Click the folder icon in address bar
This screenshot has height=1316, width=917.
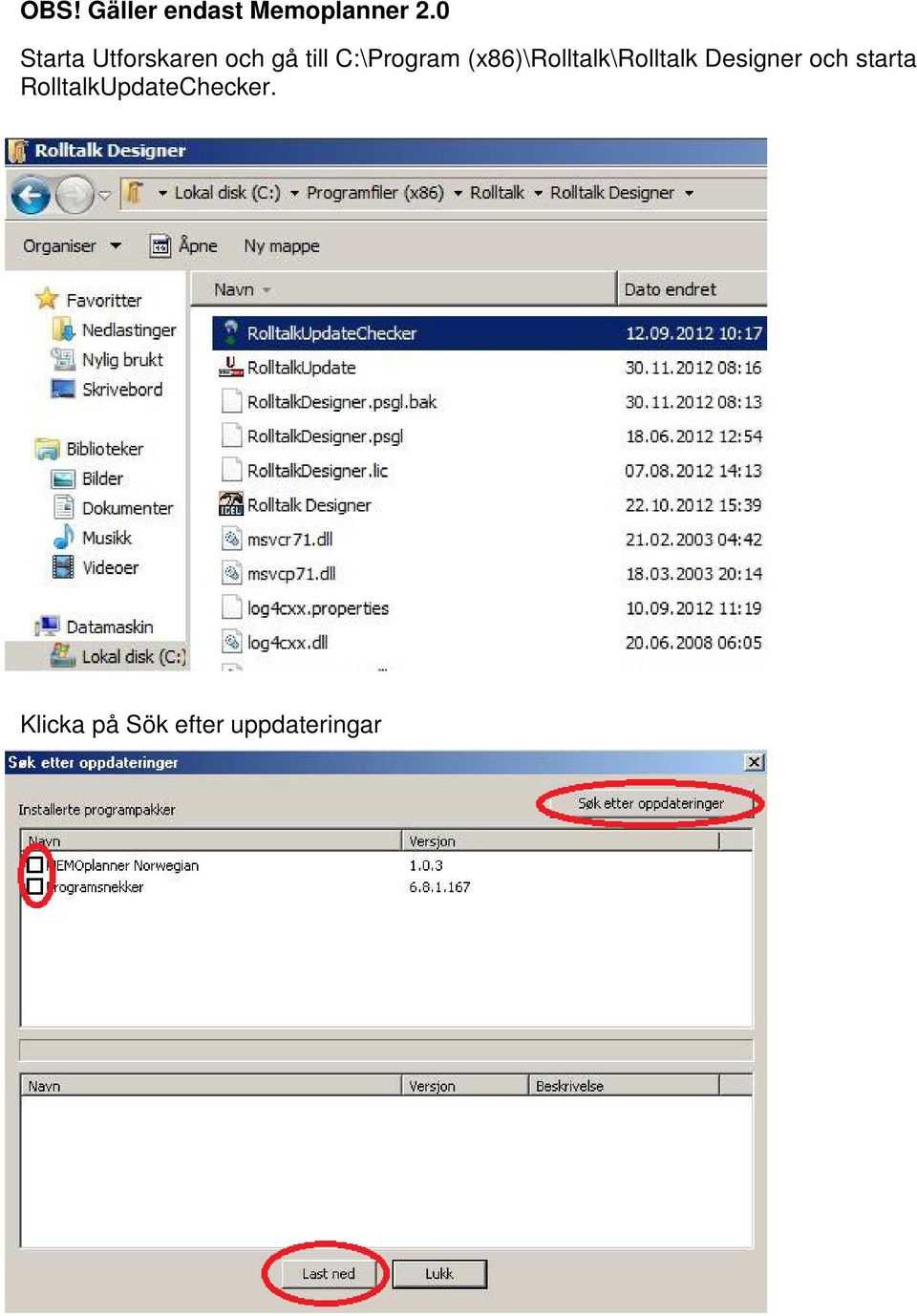[x=134, y=192]
